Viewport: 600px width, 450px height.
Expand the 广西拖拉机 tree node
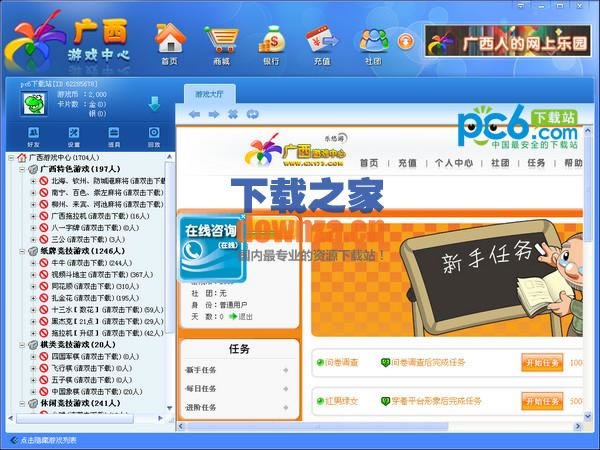point(33,216)
